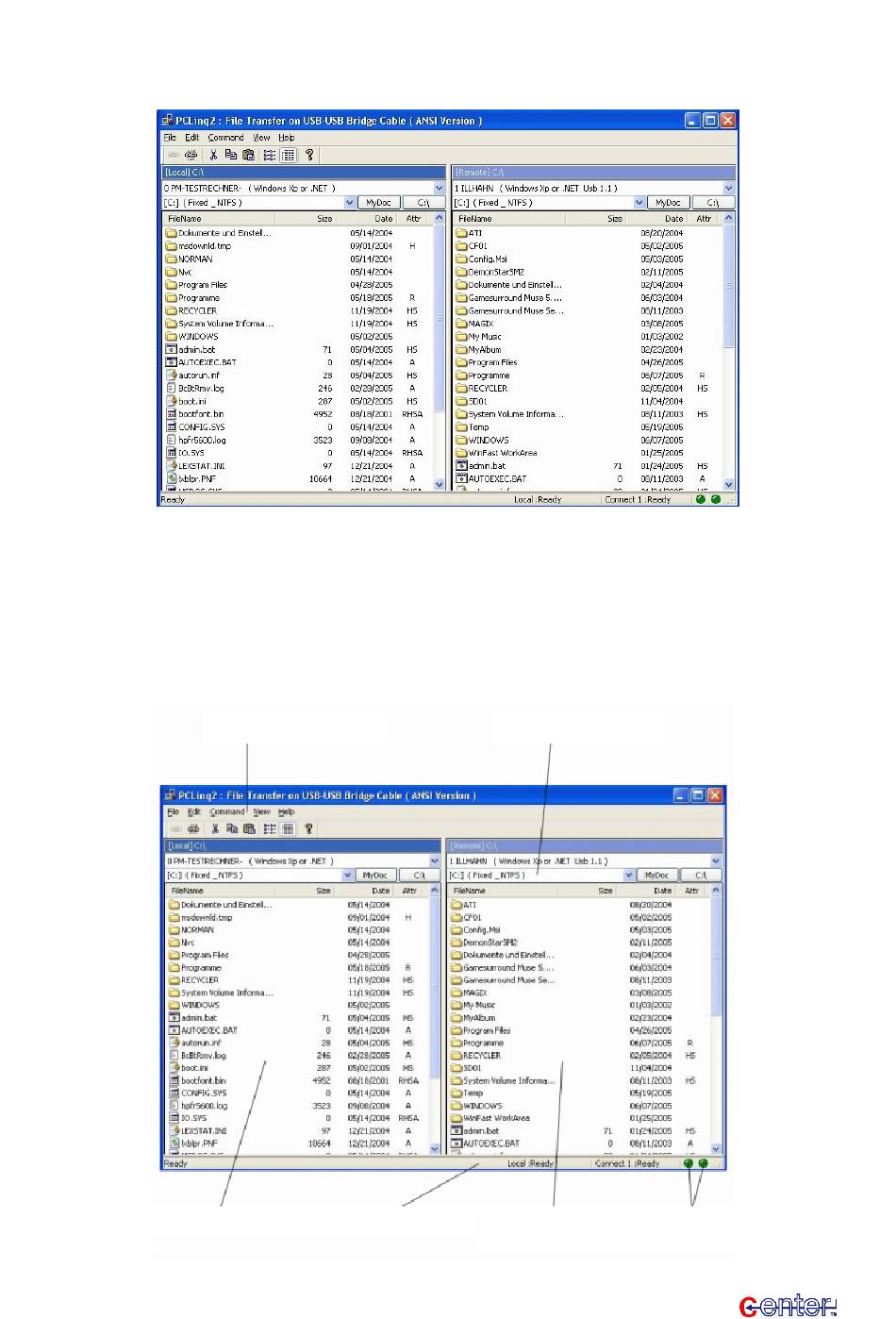Click the Disconnect icon in upper window toolbar
This screenshot has height=1319, width=896.
coord(191,155)
